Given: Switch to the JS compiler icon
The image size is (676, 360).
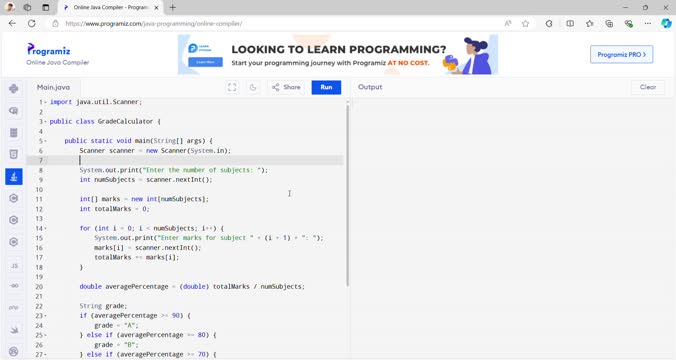Looking at the screenshot, I should tap(14, 266).
